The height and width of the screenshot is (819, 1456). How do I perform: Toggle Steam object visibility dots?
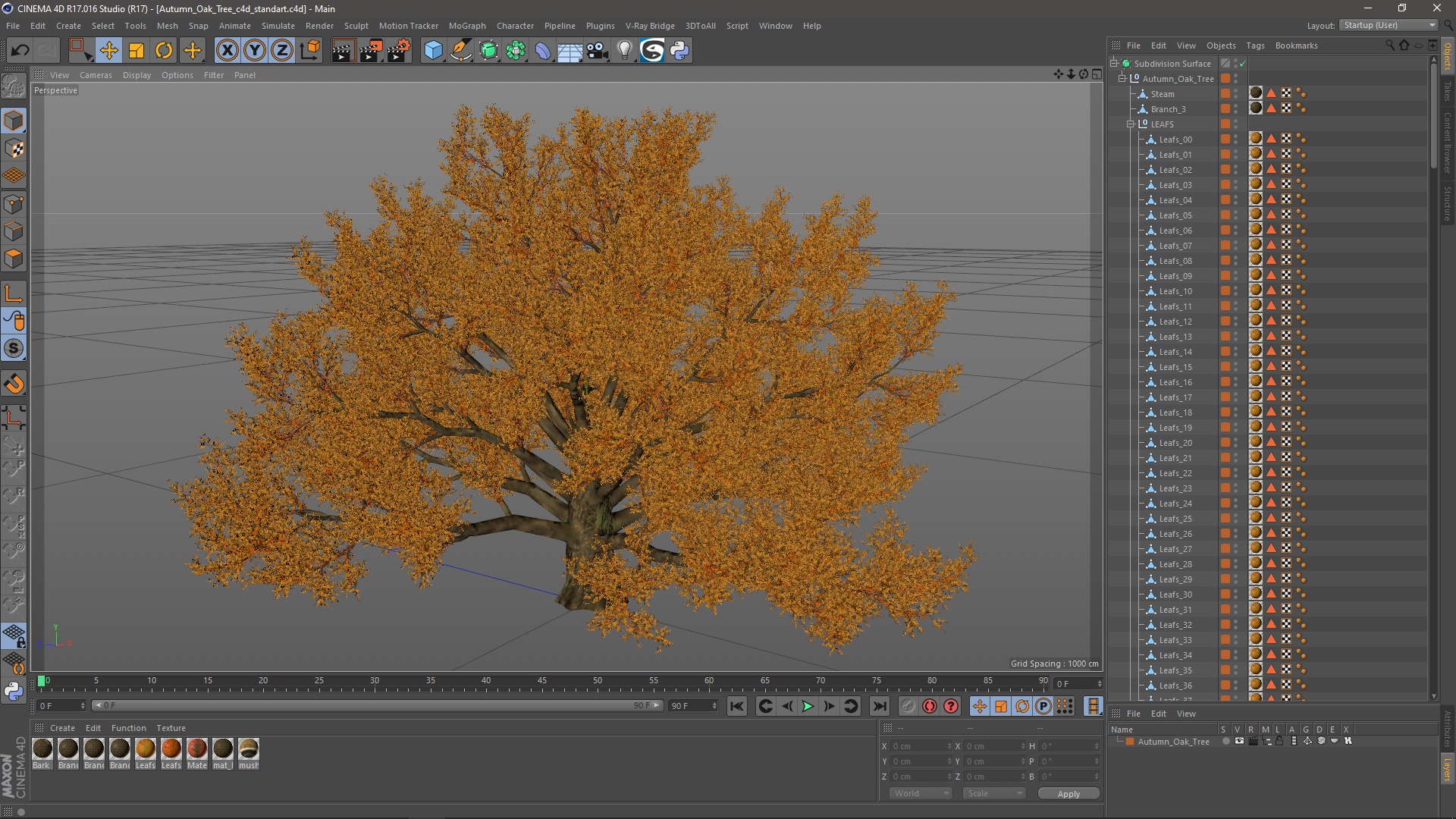click(x=1235, y=94)
